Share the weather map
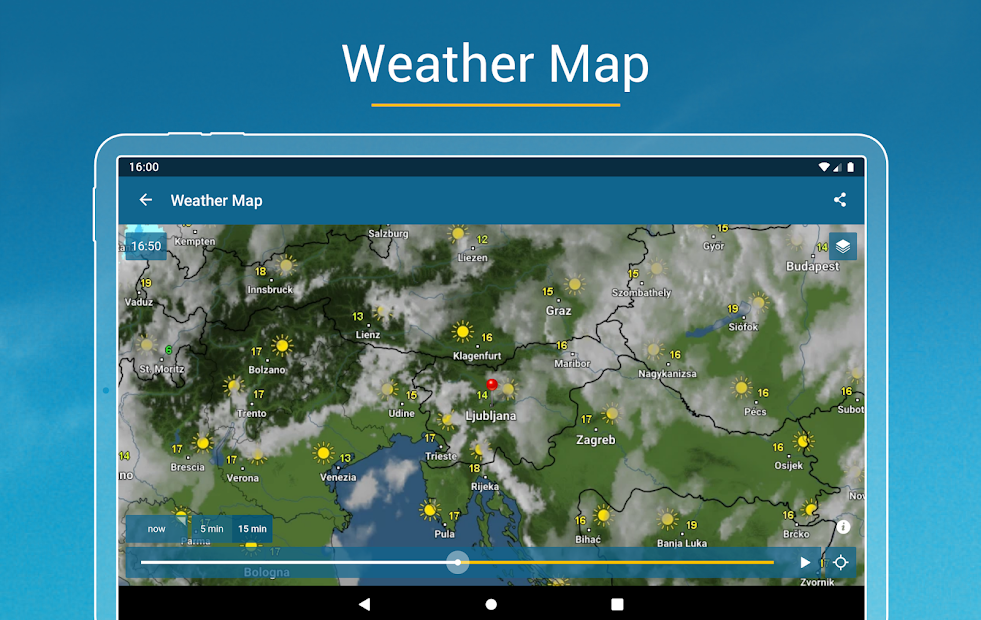981x620 pixels. (840, 200)
